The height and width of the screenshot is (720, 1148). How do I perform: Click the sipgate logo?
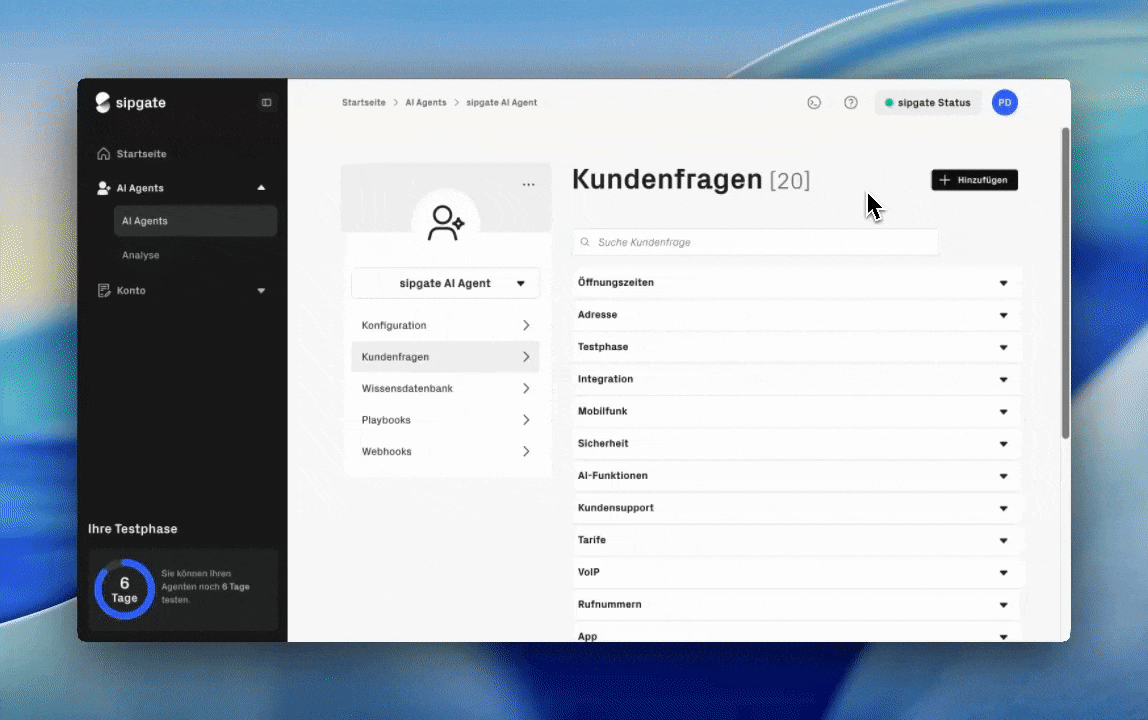[x=130, y=103]
